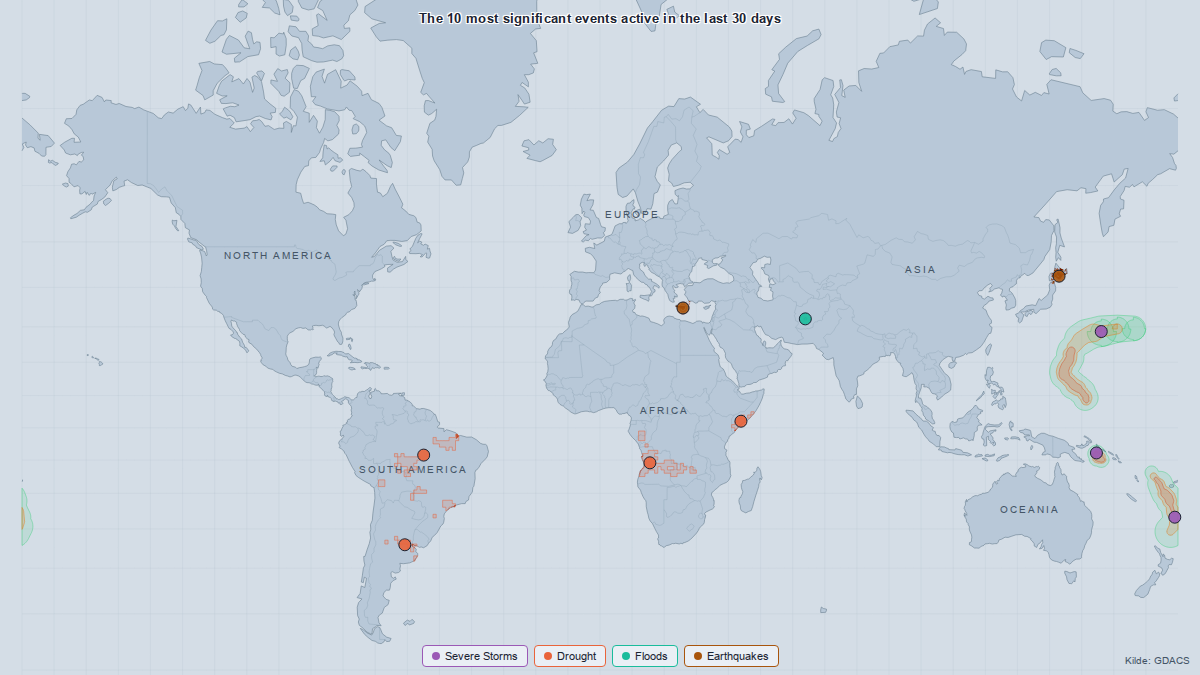Click the ASIA continent label
Image resolution: width=1200 pixels, height=675 pixels.
click(920, 270)
